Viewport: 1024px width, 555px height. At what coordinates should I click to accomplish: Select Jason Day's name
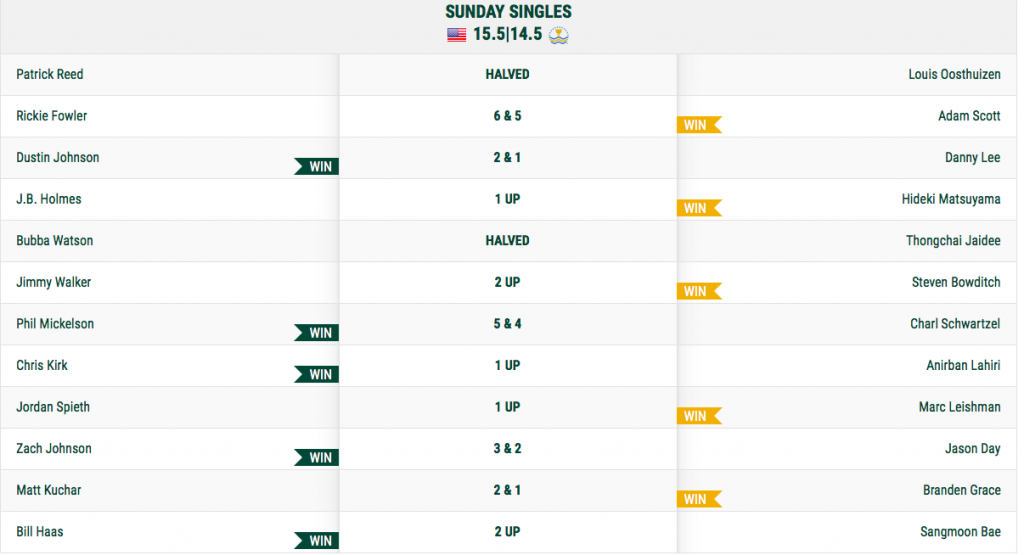pos(972,449)
